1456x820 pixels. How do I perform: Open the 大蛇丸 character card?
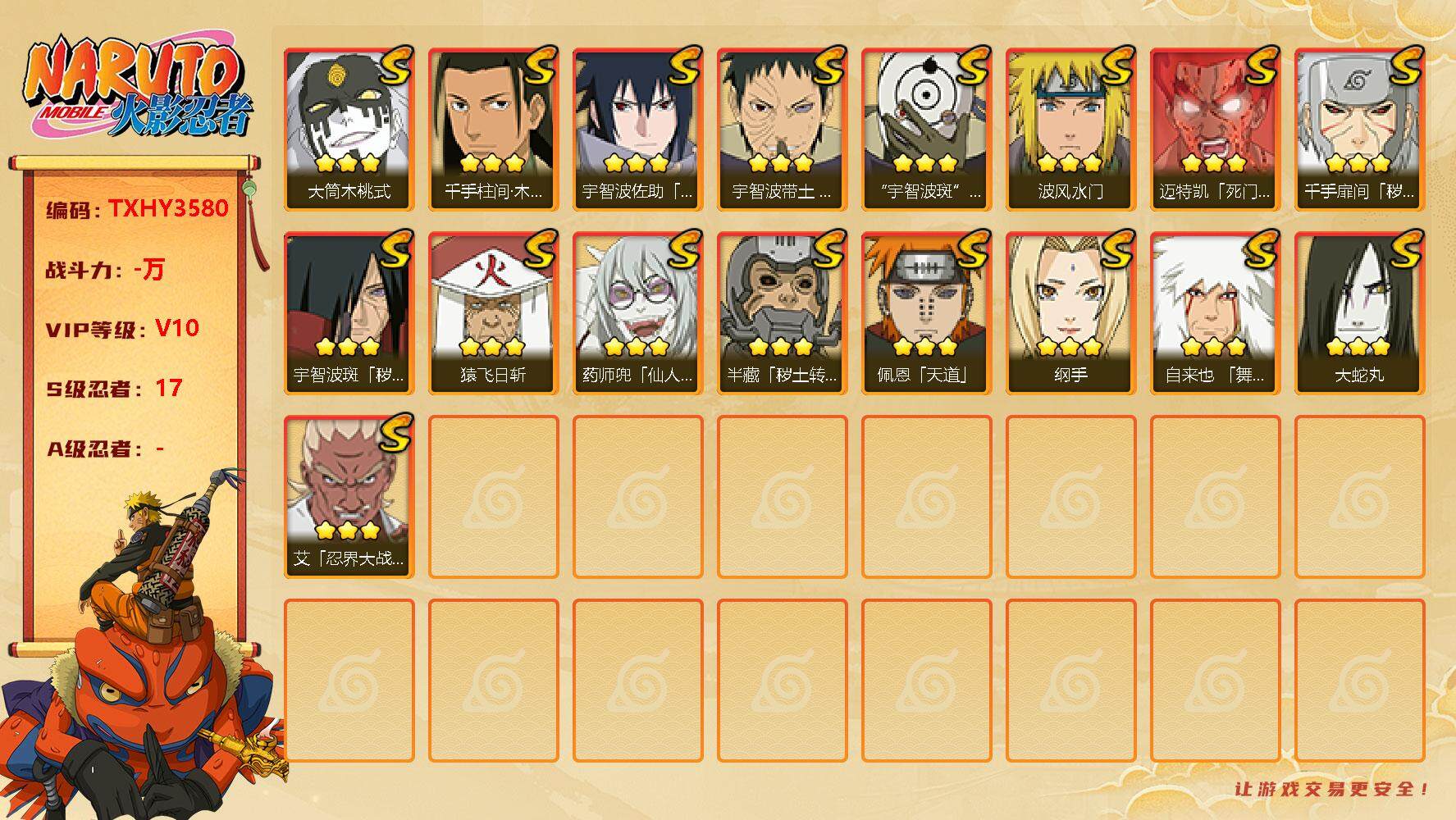pyautogui.click(x=1359, y=313)
